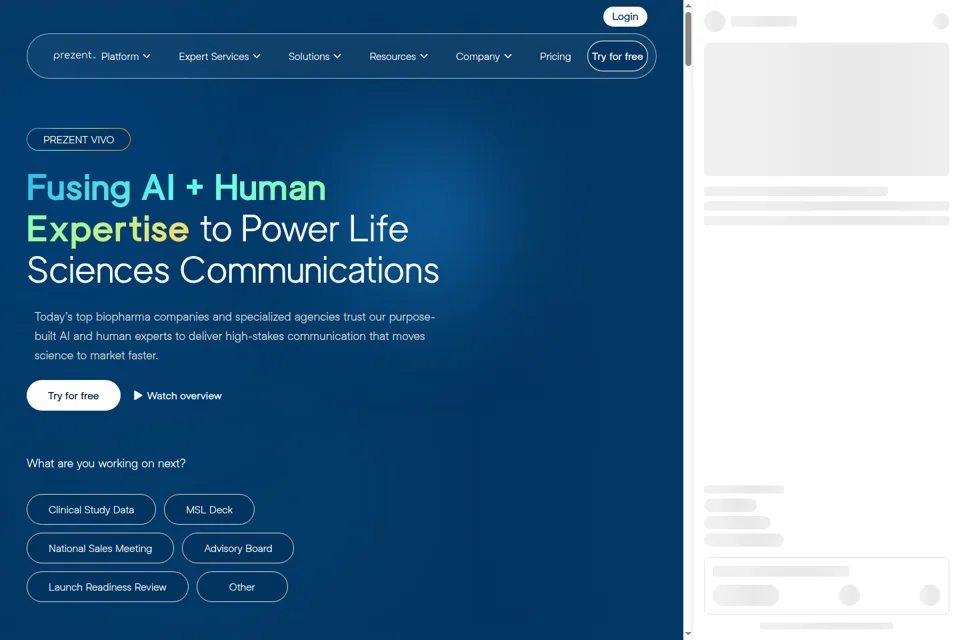Click the 'What are you working on next?' text

click(106, 464)
